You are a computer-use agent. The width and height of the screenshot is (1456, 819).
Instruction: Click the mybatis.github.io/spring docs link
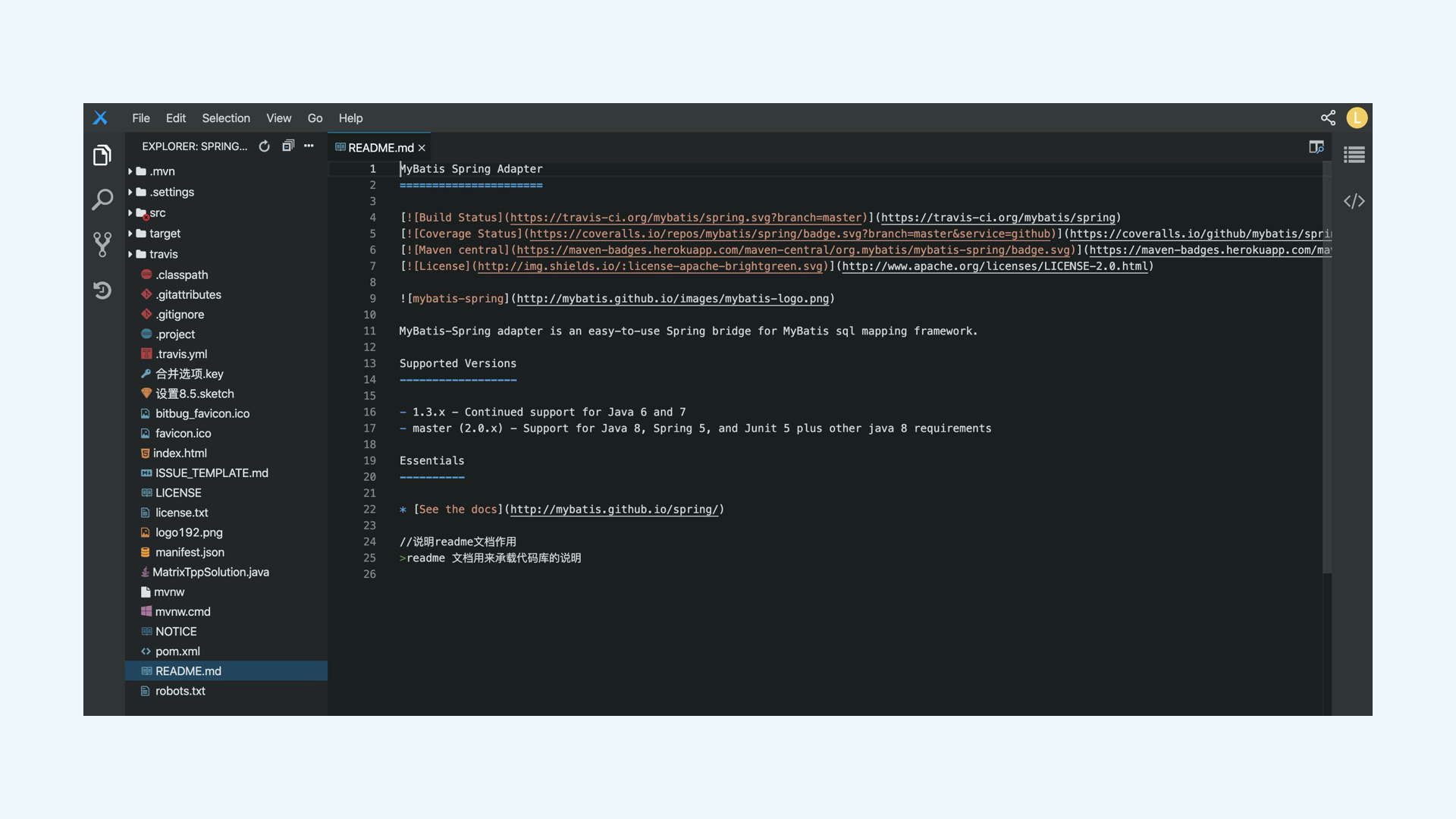tap(614, 510)
